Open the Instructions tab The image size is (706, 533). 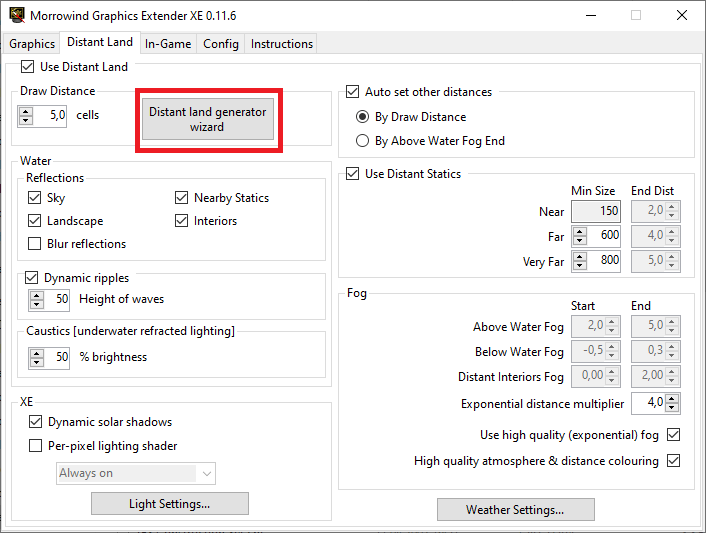point(282,44)
